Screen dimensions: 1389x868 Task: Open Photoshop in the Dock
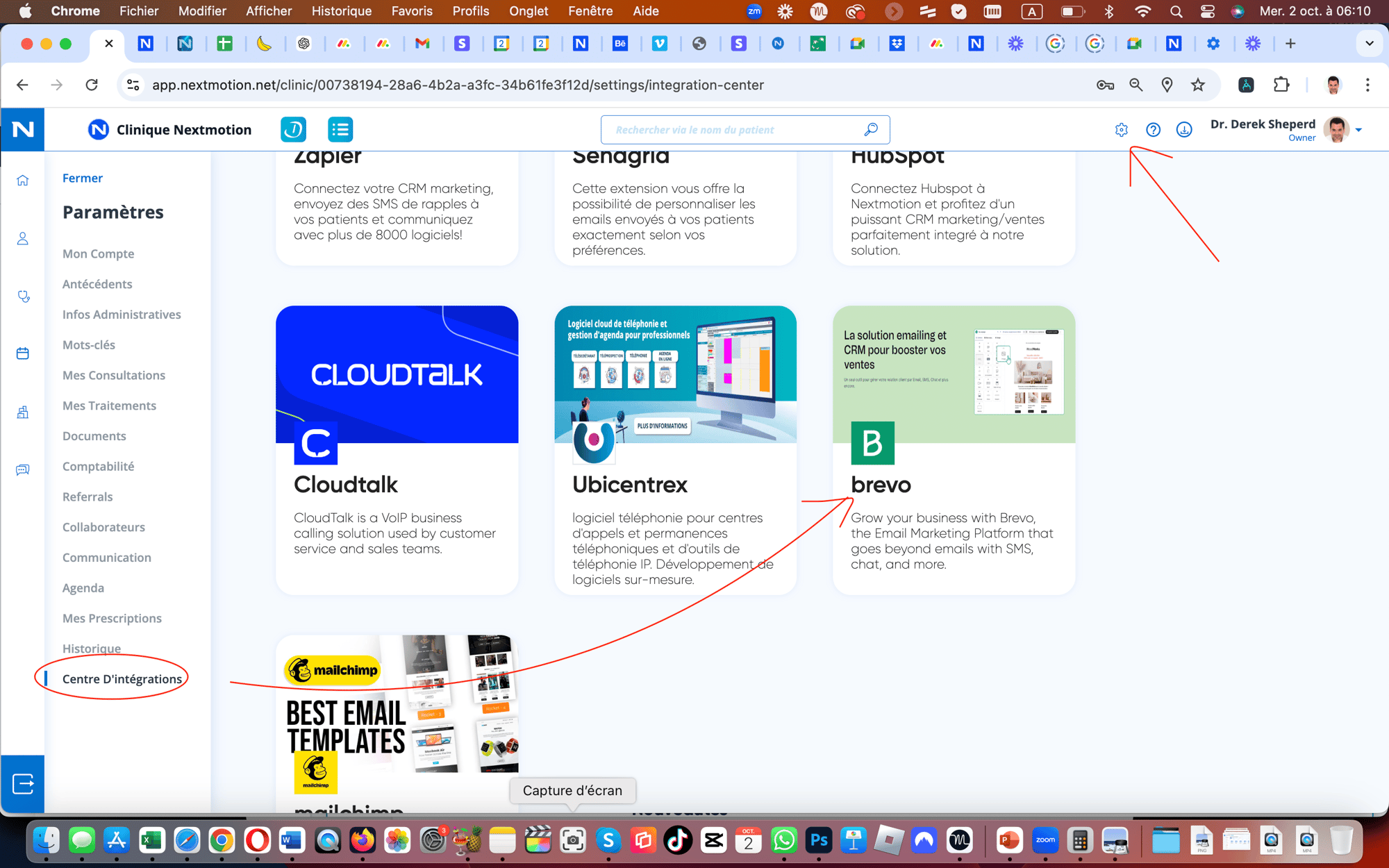click(x=819, y=840)
